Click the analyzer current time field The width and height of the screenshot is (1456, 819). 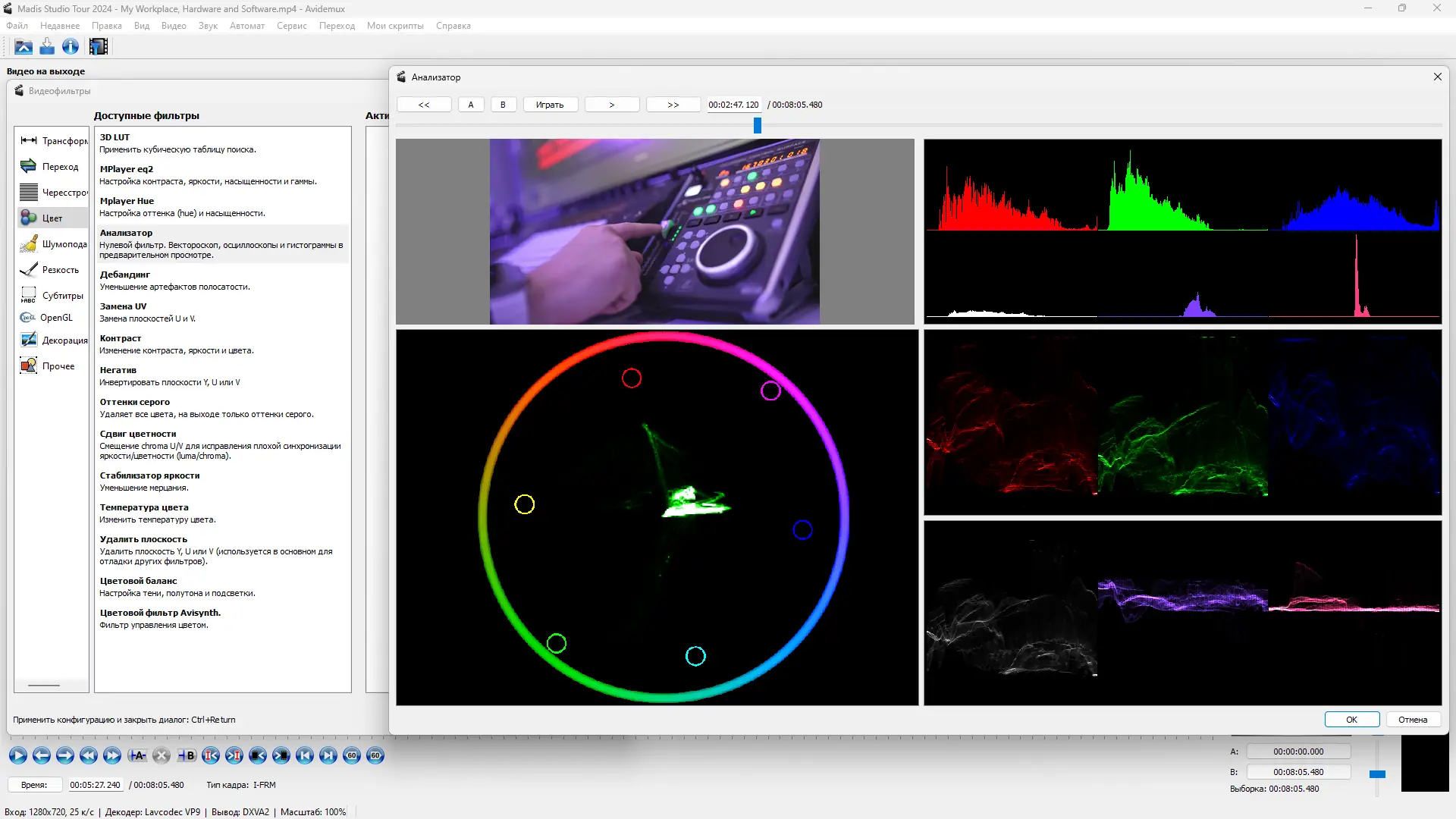(x=733, y=105)
